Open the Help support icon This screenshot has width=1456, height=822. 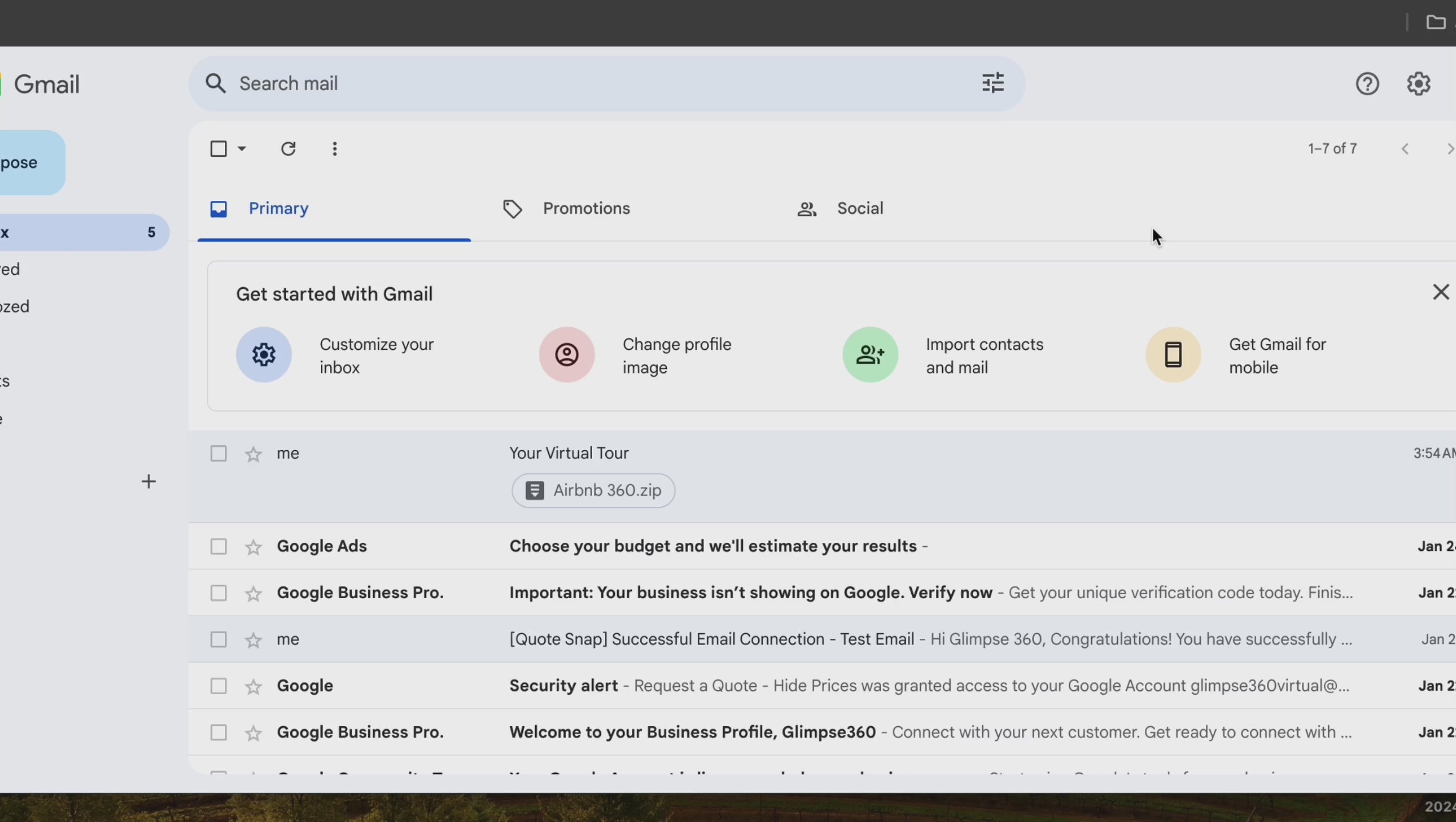1367,84
